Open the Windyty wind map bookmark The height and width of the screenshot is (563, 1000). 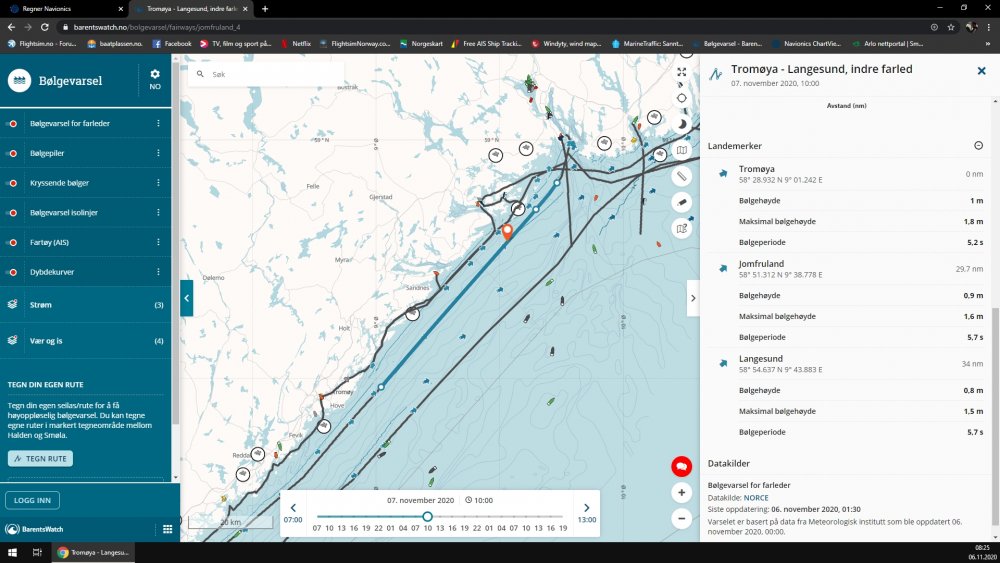pyautogui.click(x=566, y=43)
